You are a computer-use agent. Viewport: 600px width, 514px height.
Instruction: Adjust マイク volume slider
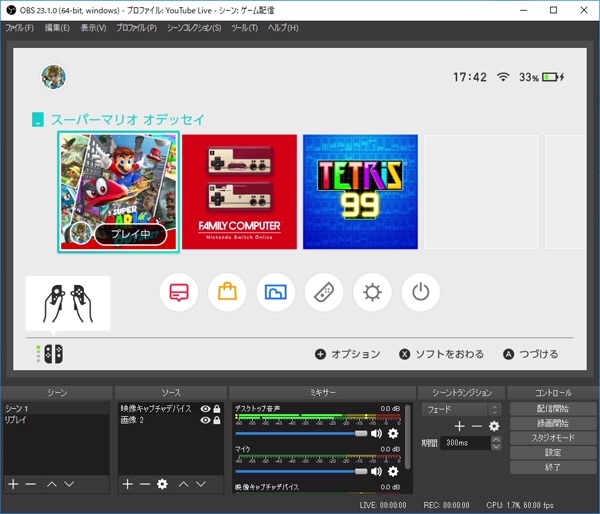tap(301, 471)
